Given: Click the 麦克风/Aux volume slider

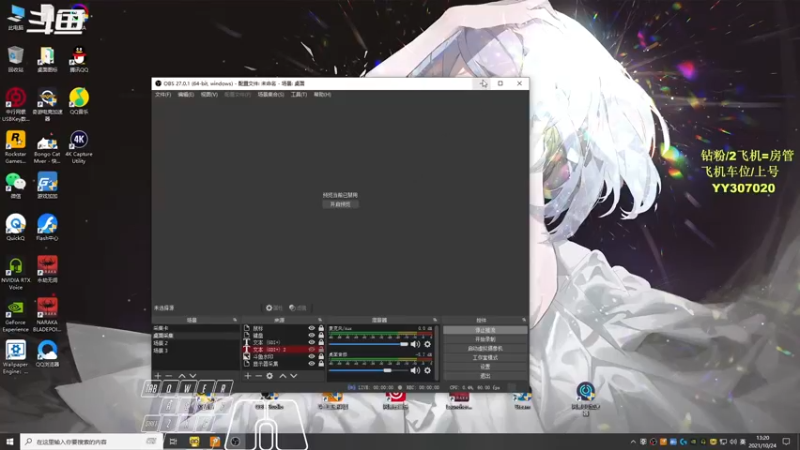Looking at the screenshot, I should [x=368, y=344].
